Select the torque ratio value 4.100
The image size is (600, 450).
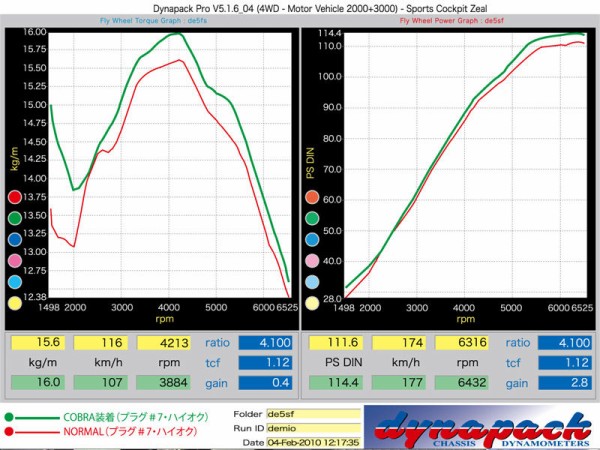[x=265, y=343]
